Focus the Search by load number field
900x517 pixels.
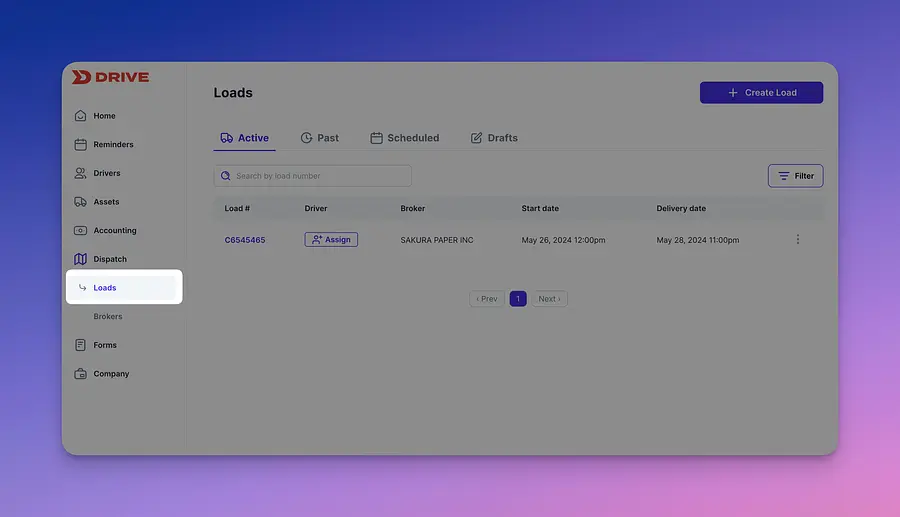[313, 176]
